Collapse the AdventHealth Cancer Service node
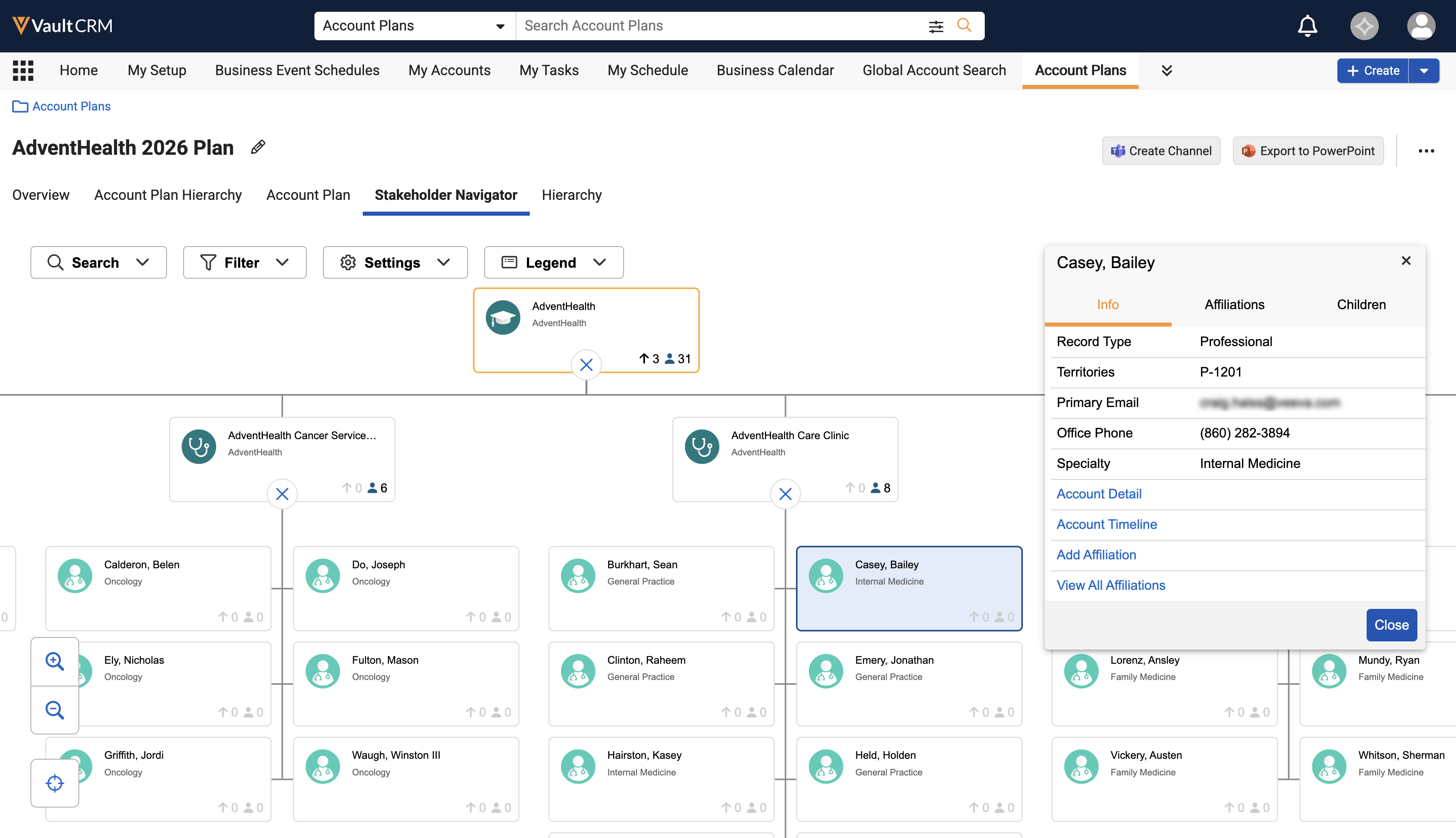 (282, 494)
